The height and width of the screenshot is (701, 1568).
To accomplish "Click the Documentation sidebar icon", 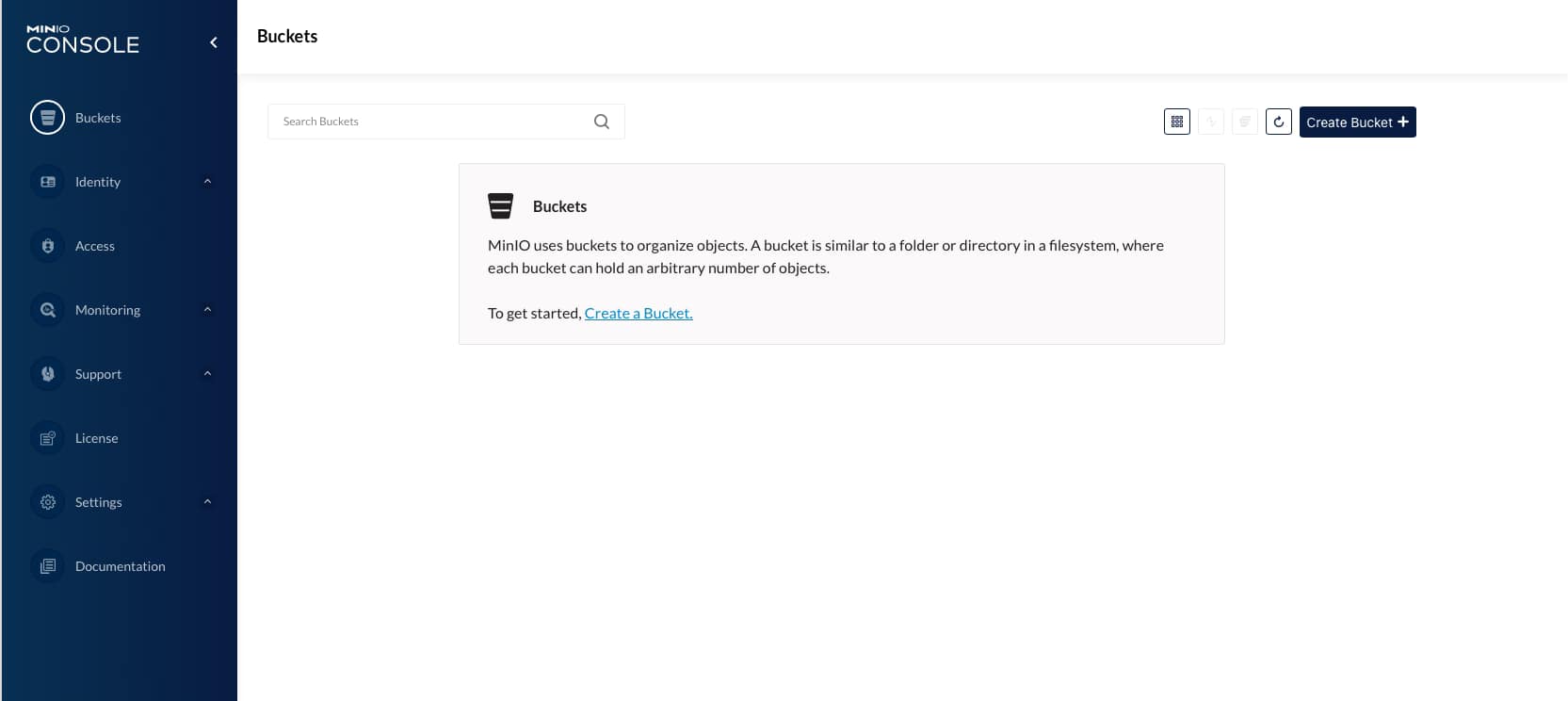I will pyautogui.click(x=47, y=566).
